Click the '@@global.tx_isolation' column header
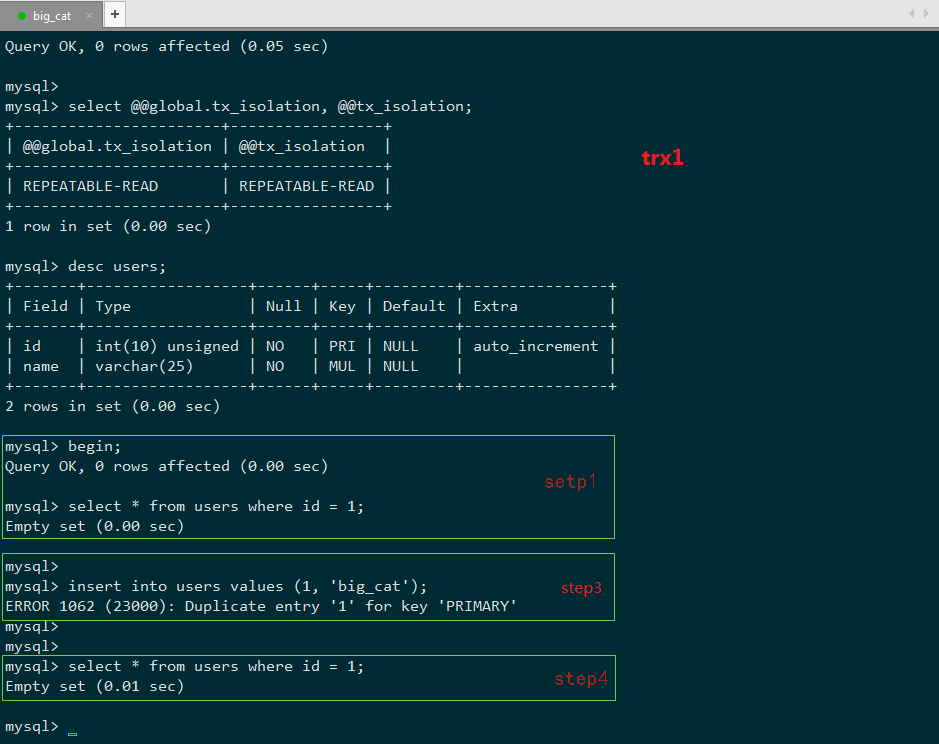This screenshot has width=939, height=744. tap(117, 147)
